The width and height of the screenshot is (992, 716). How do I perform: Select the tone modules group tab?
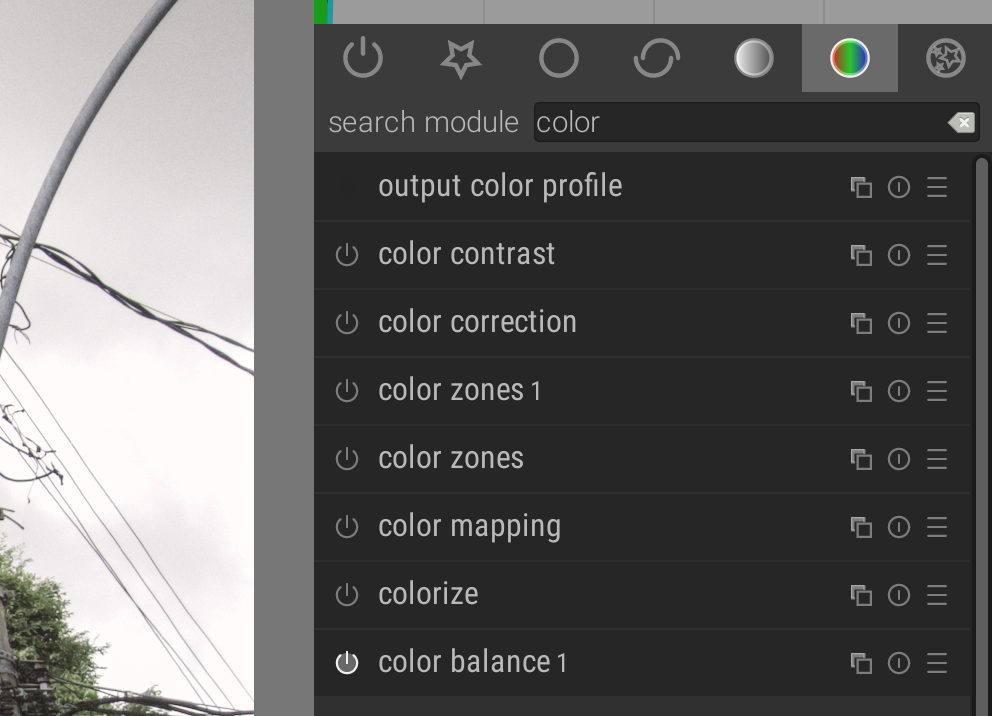tap(754, 58)
